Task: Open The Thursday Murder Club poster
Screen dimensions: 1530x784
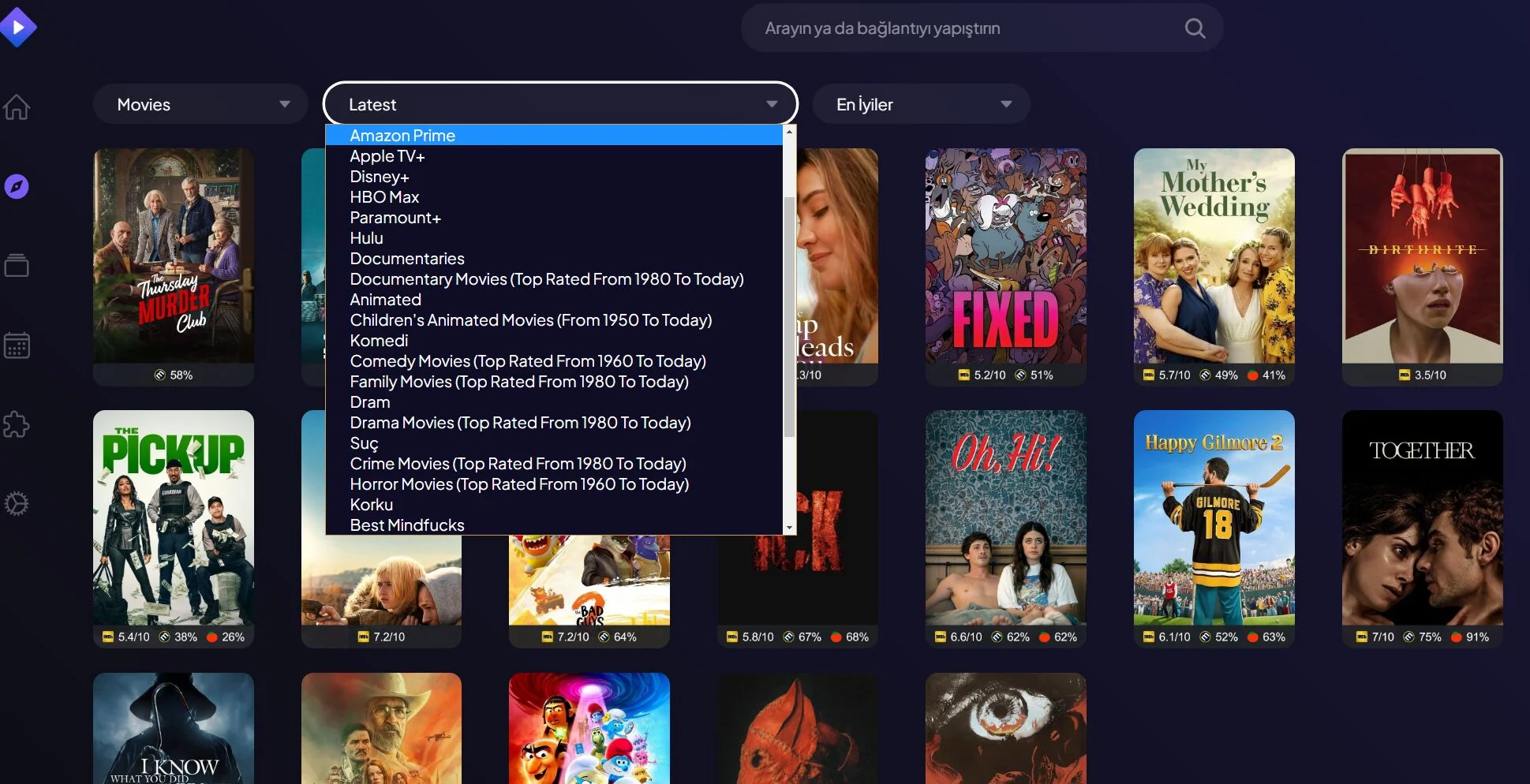Action: pyautogui.click(x=174, y=256)
